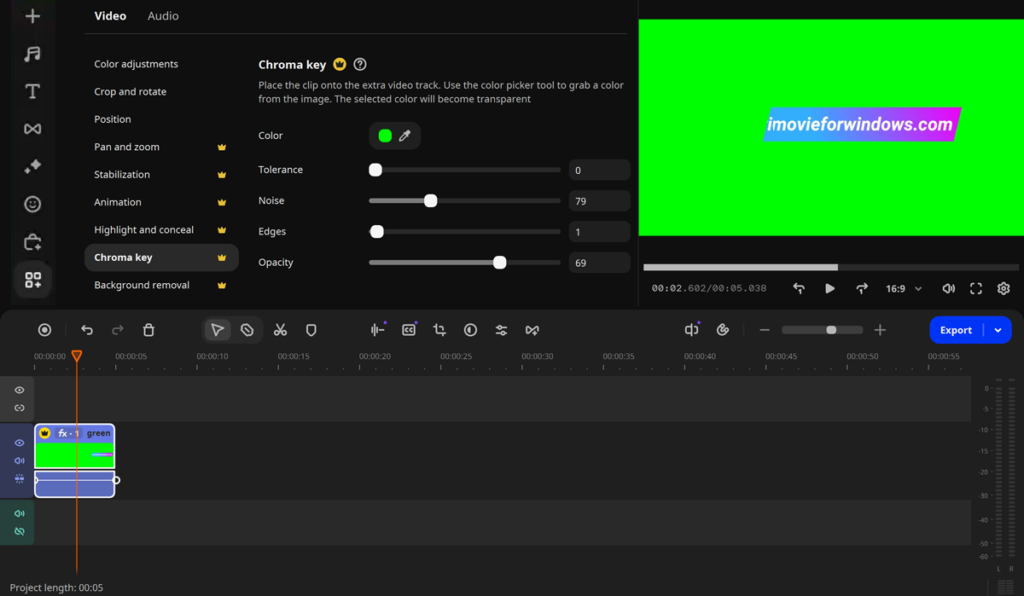Toggle the track link chain icon
The height and width of the screenshot is (596, 1024).
click(x=17, y=408)
